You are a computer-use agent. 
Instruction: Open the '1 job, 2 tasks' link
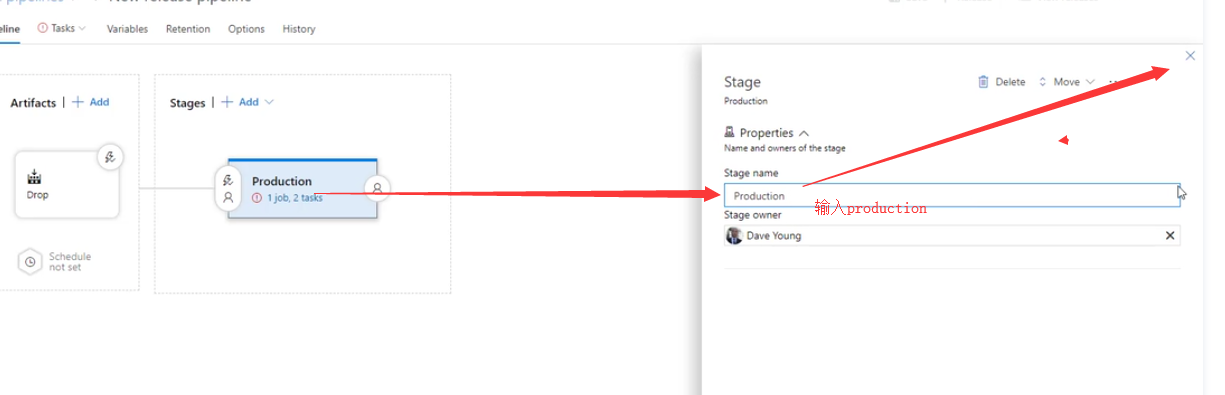(294, 198)
